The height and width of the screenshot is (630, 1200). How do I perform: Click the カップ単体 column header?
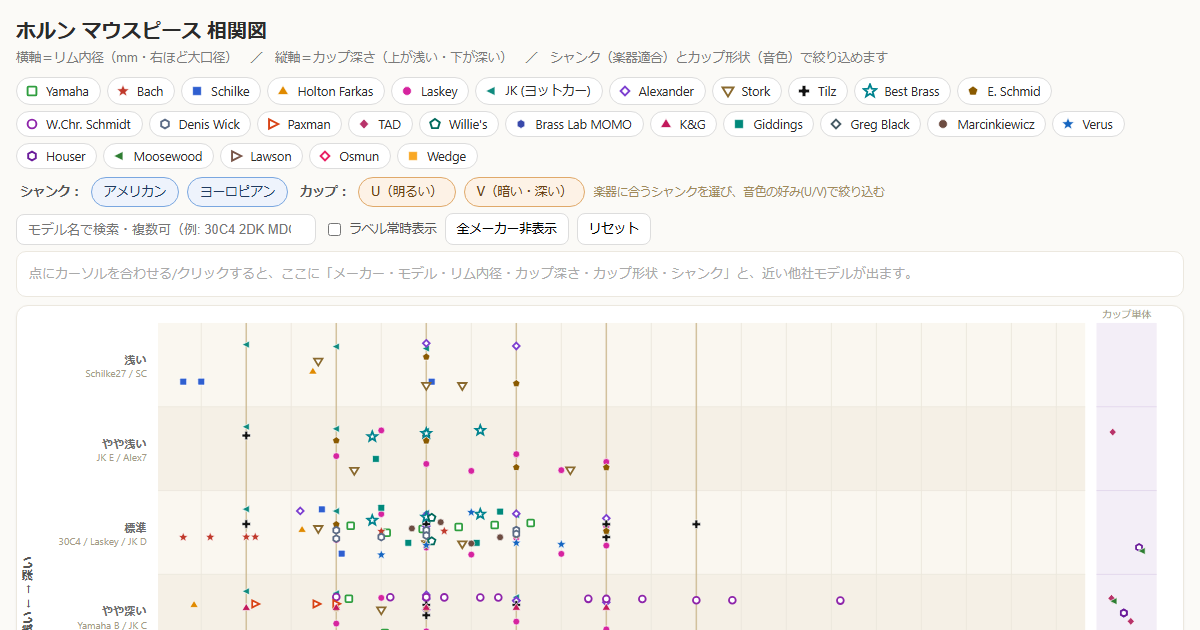point(1126,314)
